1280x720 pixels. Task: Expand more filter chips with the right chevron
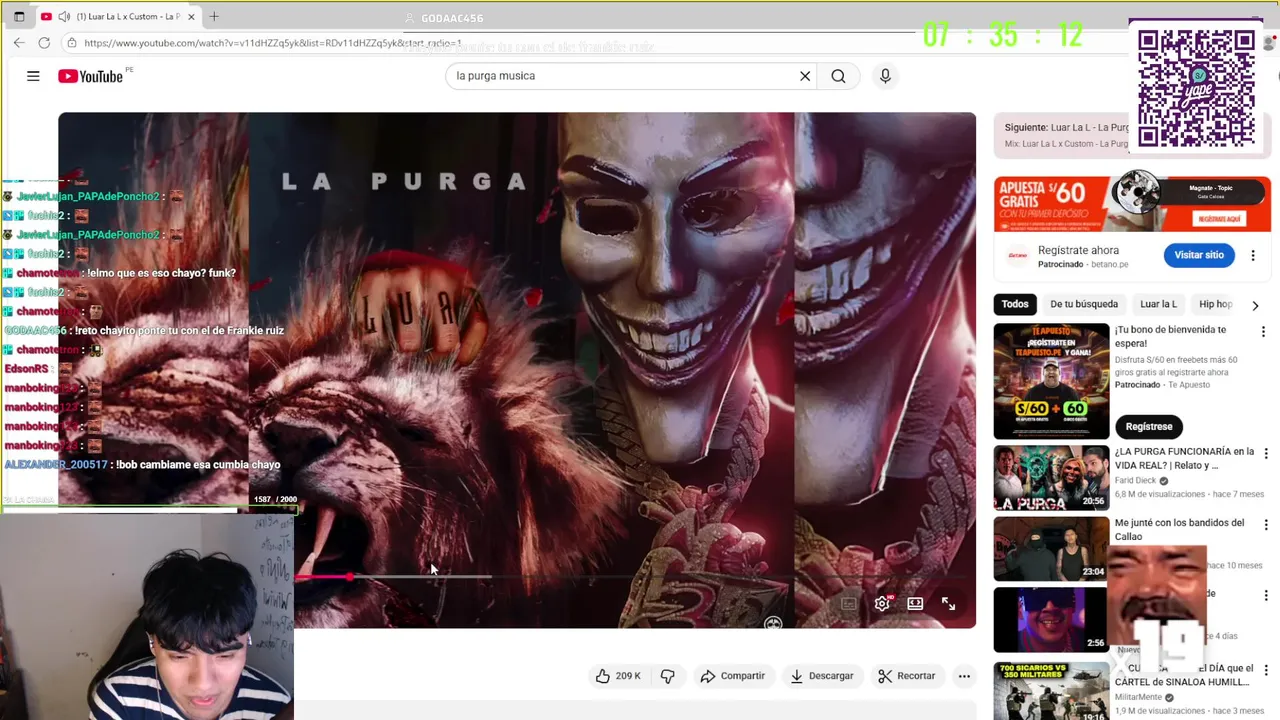(1255, 305)
